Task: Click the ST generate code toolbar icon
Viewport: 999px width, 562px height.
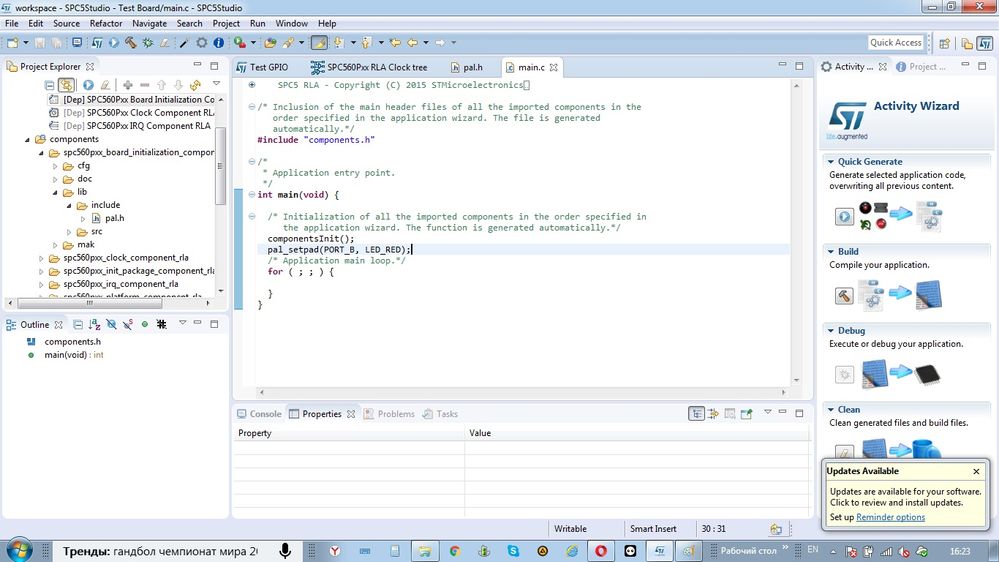Action: point(97,43)
